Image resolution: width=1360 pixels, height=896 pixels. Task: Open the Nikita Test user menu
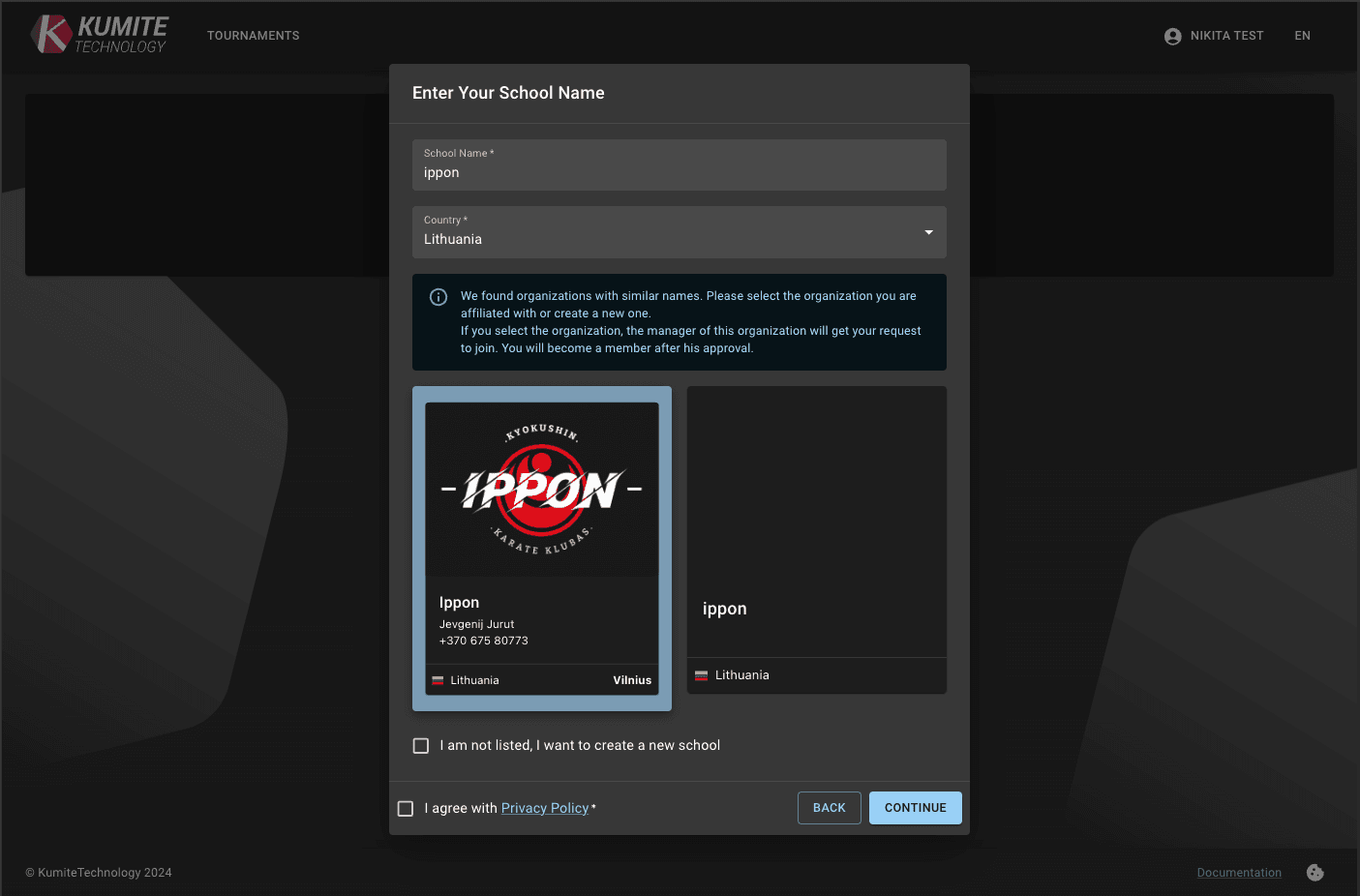click(x=1226, y=36)
